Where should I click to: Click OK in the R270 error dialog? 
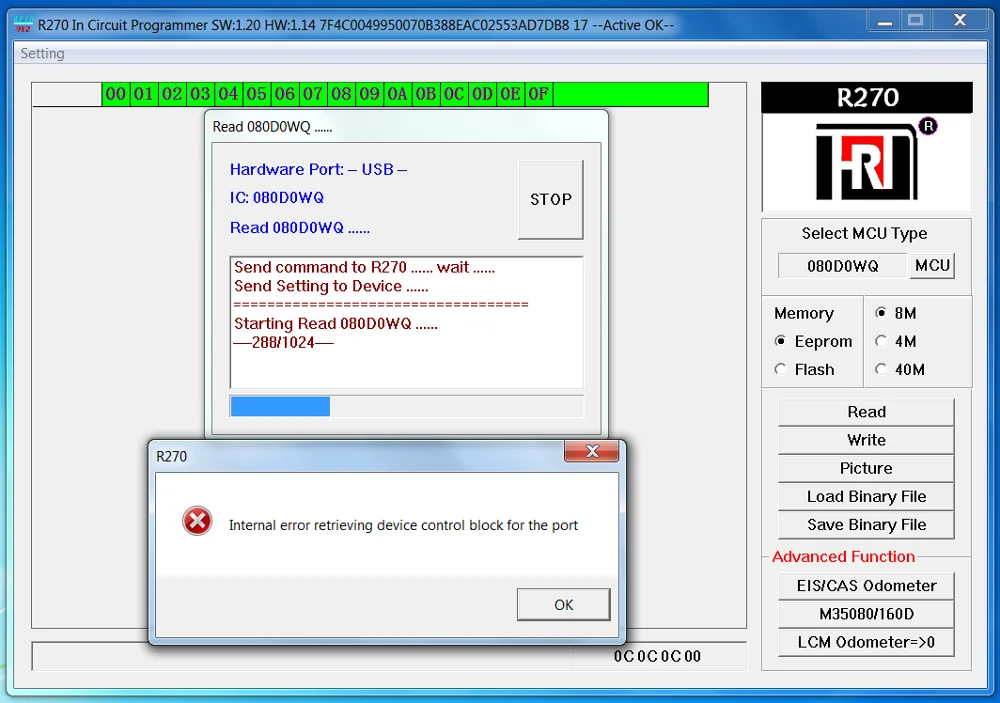(x=563, y=604)
